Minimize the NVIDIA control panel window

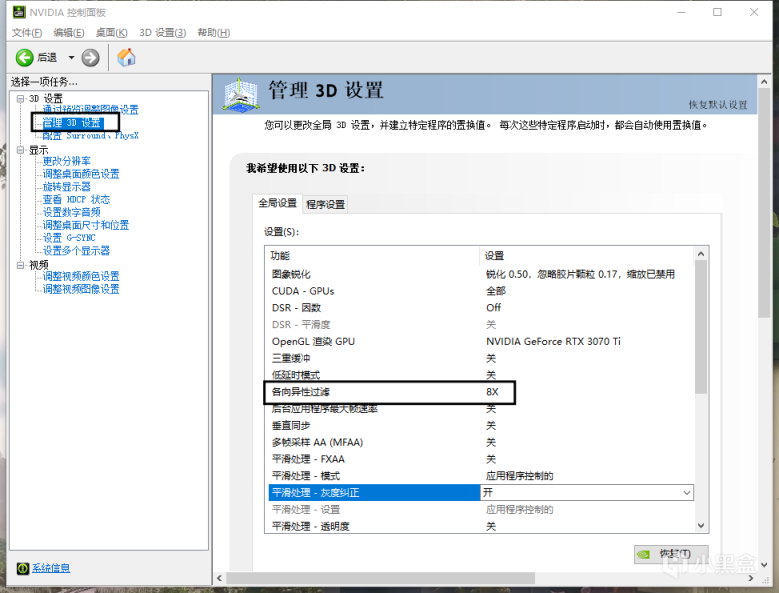(681, 12)
